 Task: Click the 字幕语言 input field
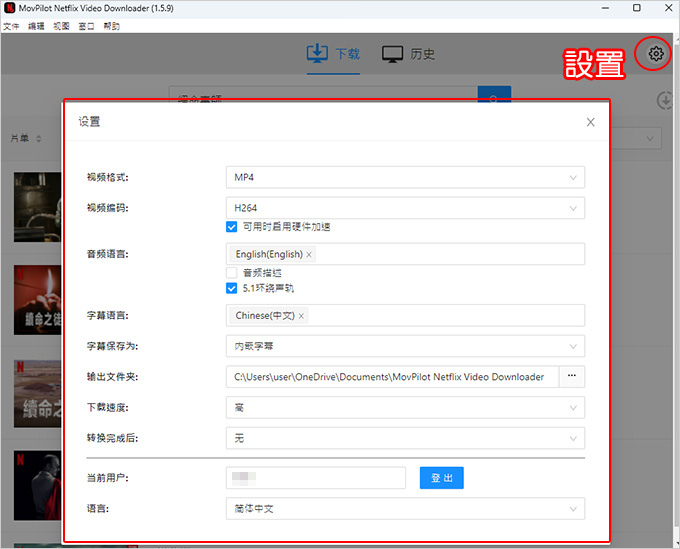pyautogui.click(x=405, y=315)
